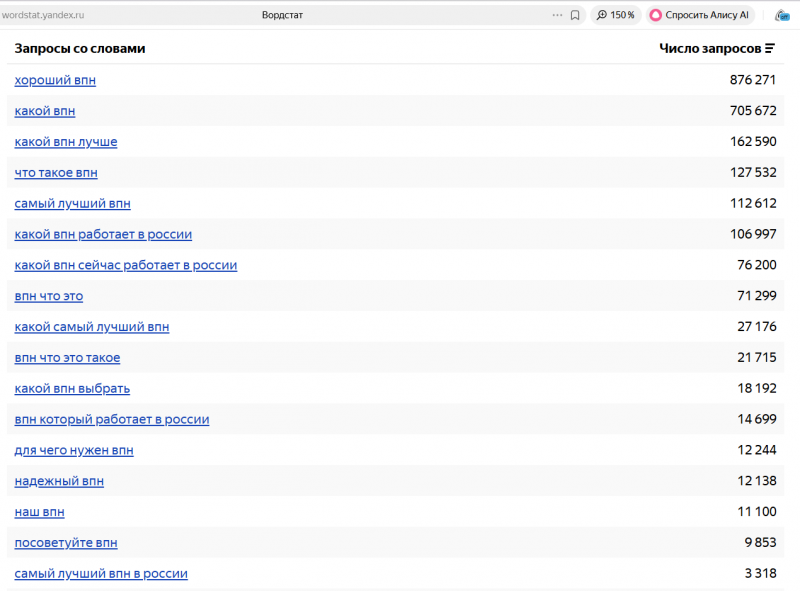Sort by Число запросов column icon
The image size is (800, 591).
(x=770, y=49)
